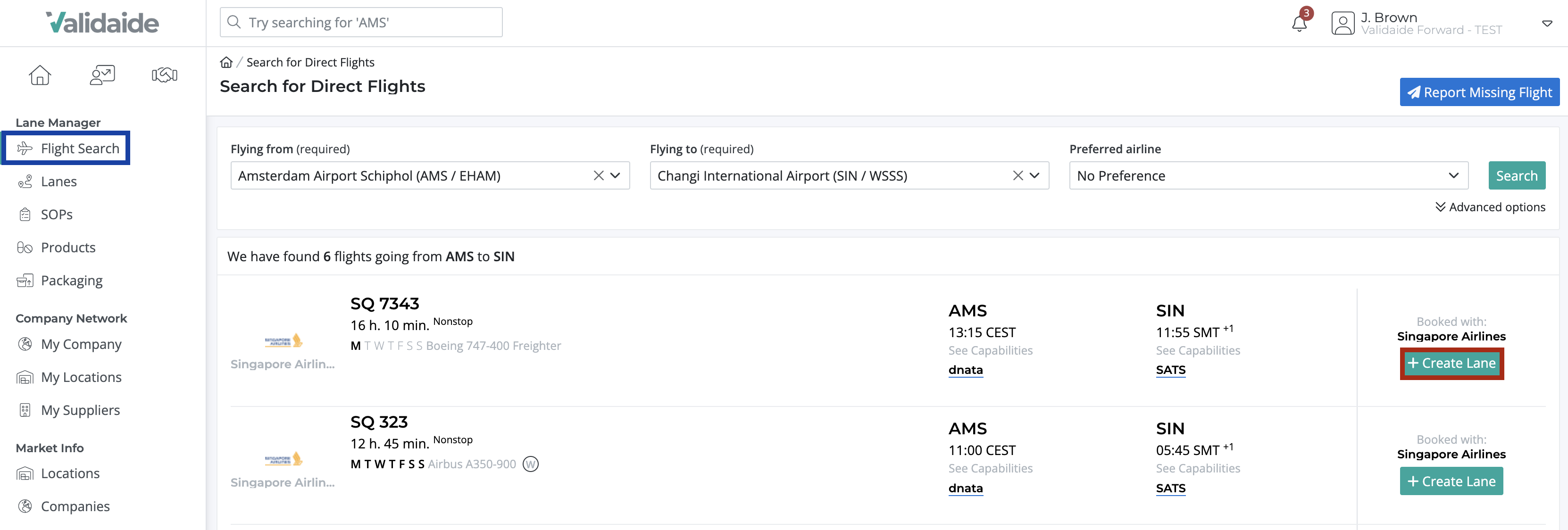The height and width of the screenshot is (530, 1568).
Task: Clear the Flying to airport selection
Action: [x=1017, y=175]
